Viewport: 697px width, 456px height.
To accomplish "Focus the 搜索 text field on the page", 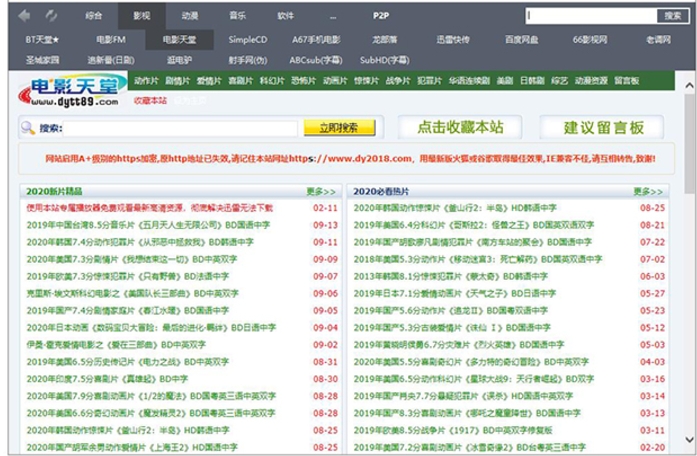I will (x=180, y=128).
